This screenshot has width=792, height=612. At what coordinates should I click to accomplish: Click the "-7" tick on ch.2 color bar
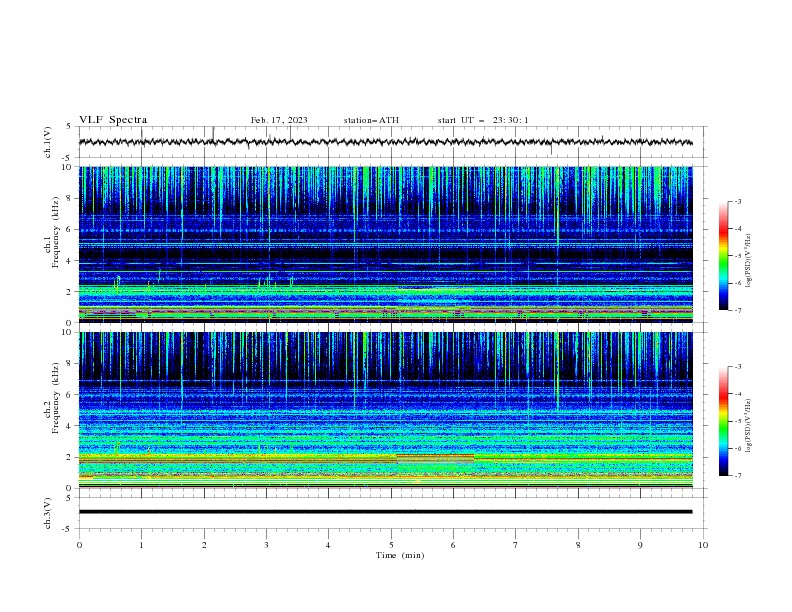pyautogui.click(x=737, y=476)
